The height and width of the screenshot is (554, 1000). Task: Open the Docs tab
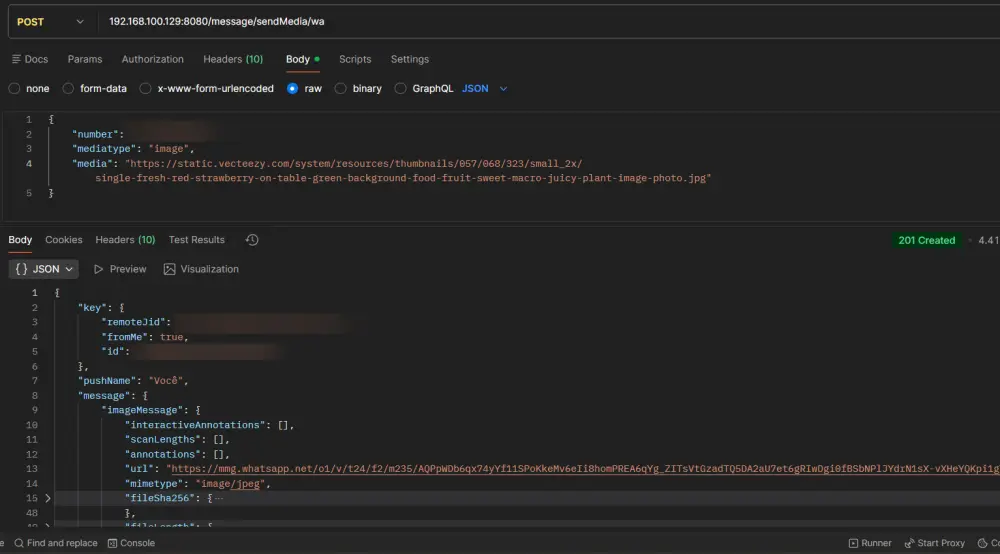(30, 59)
